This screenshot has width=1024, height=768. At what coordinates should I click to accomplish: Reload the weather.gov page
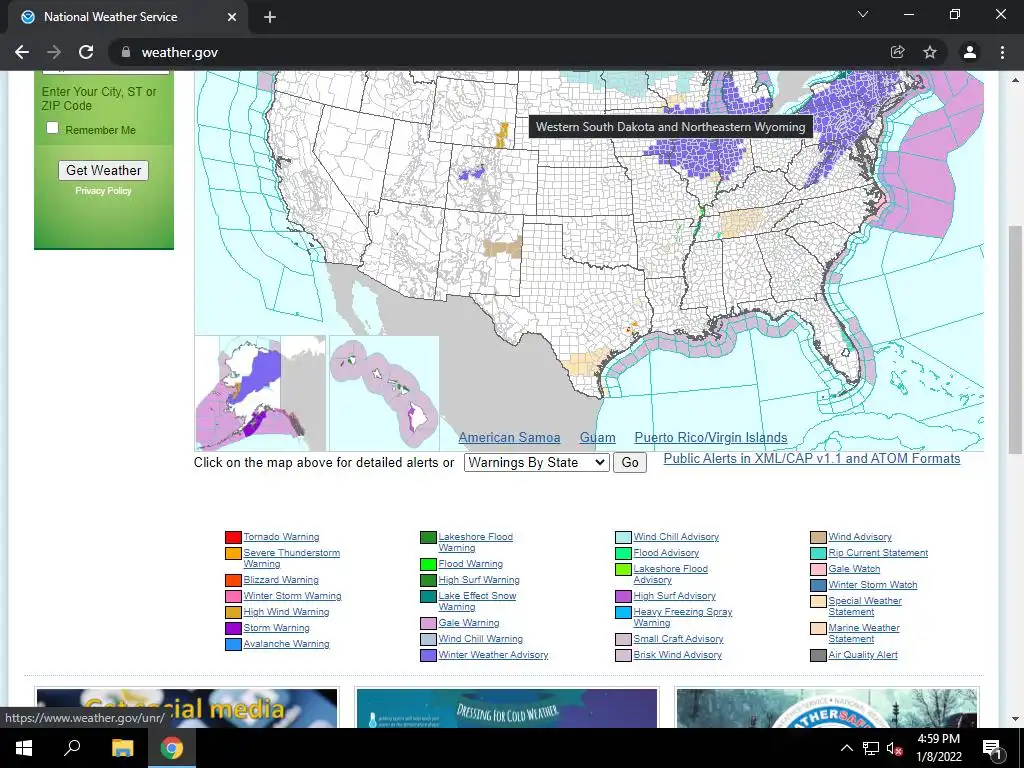86,52
